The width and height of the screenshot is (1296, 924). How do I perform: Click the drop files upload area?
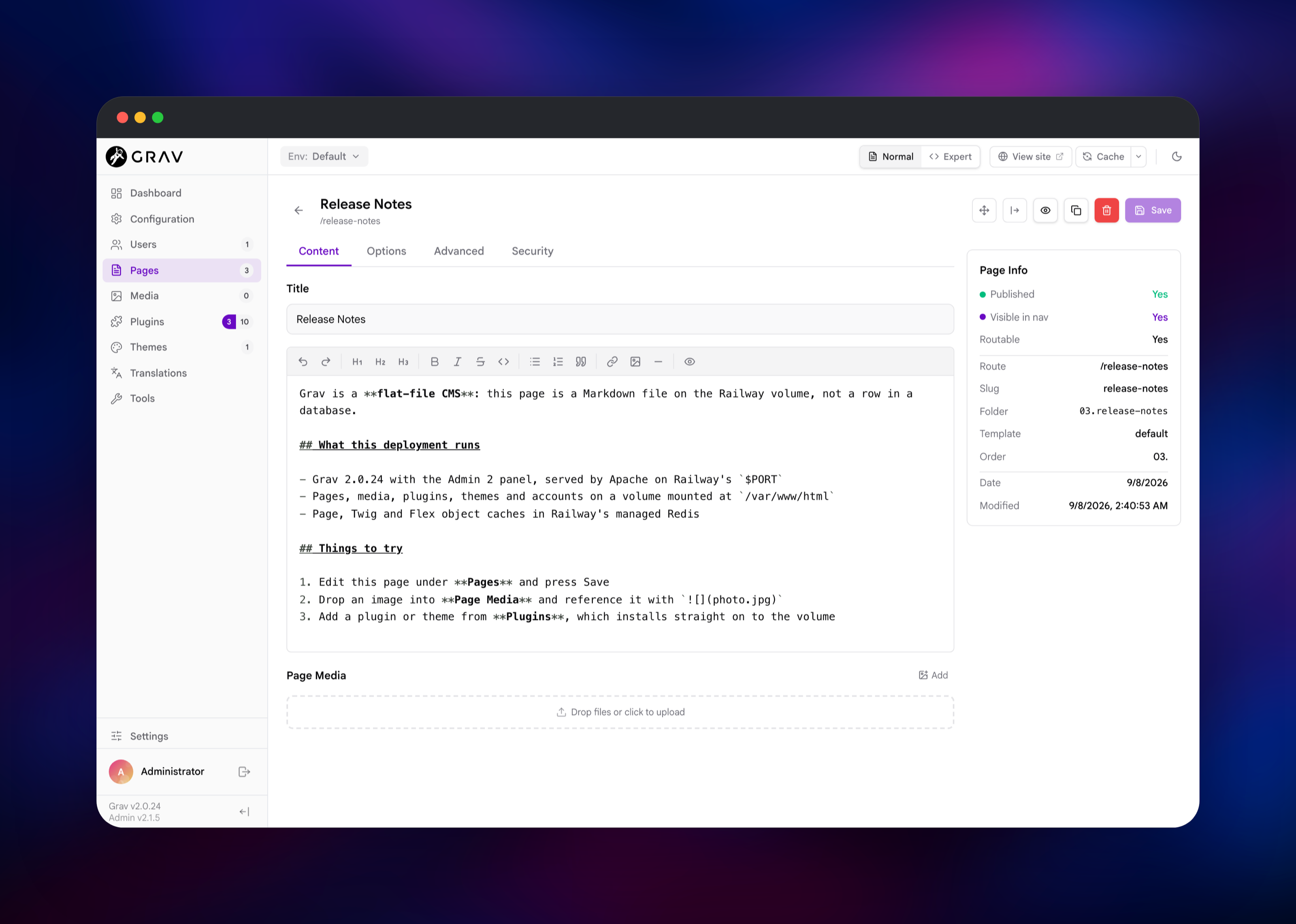(x=620, y=713)
